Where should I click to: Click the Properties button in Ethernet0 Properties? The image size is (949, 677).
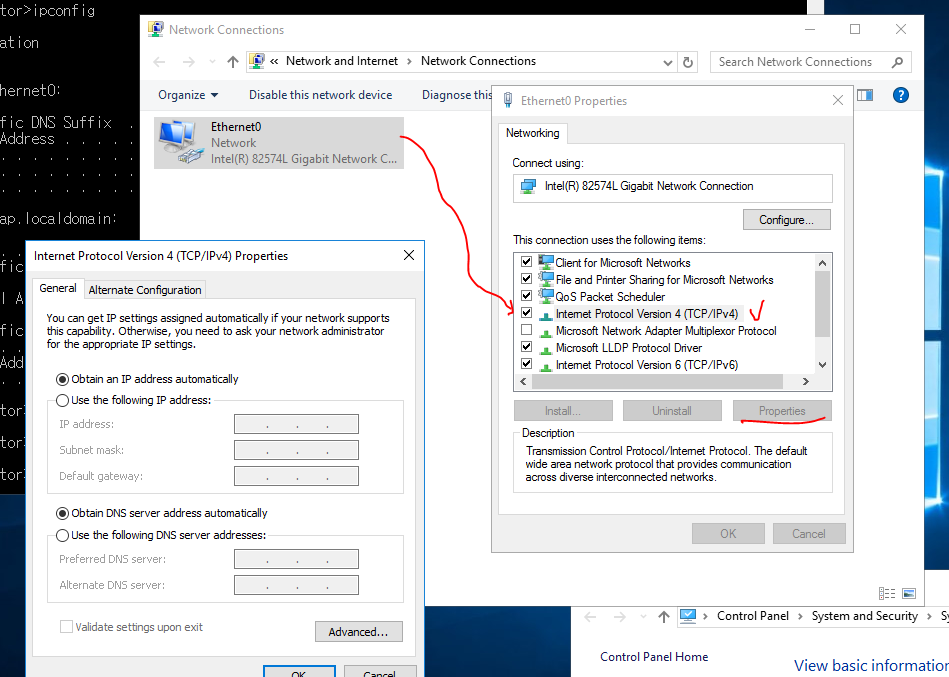pyautogui.click(x=782, y=411)
